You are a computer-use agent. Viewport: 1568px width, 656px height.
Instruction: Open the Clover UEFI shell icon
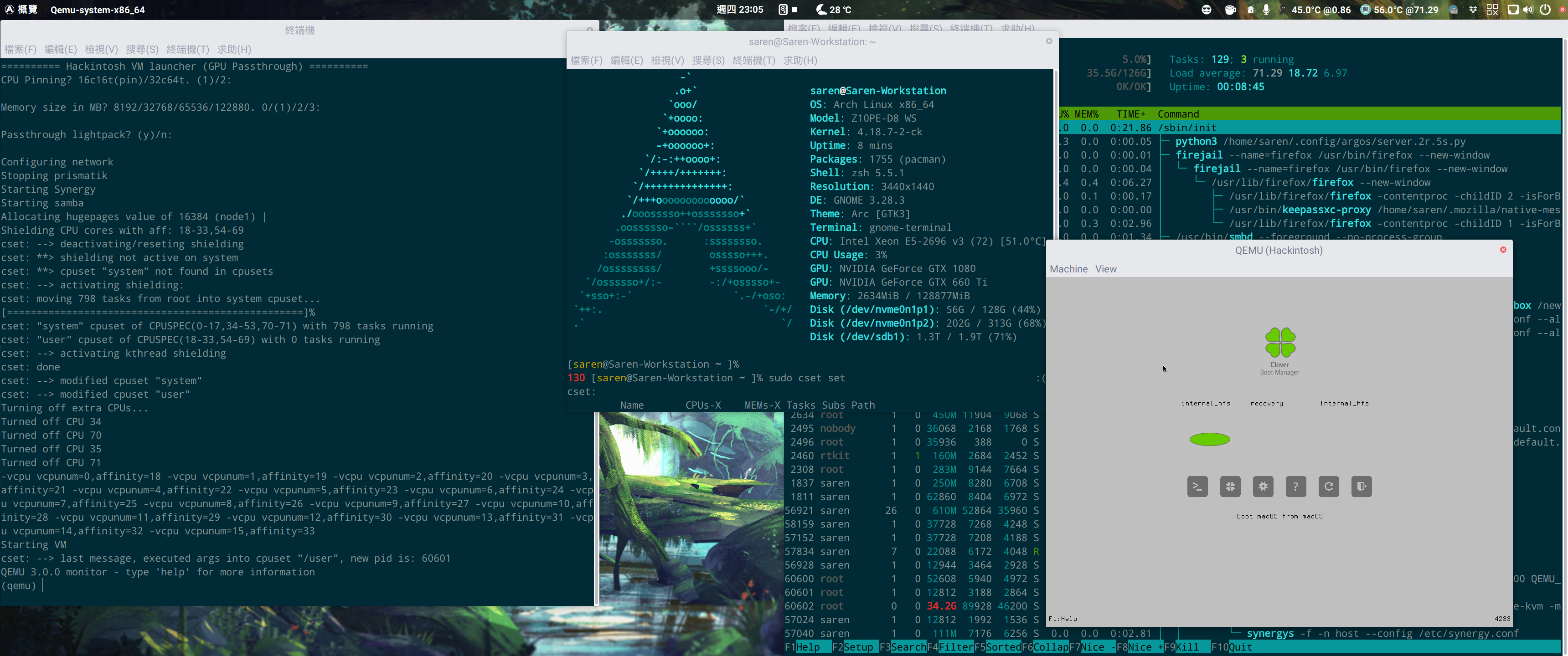pos(1197,486)
